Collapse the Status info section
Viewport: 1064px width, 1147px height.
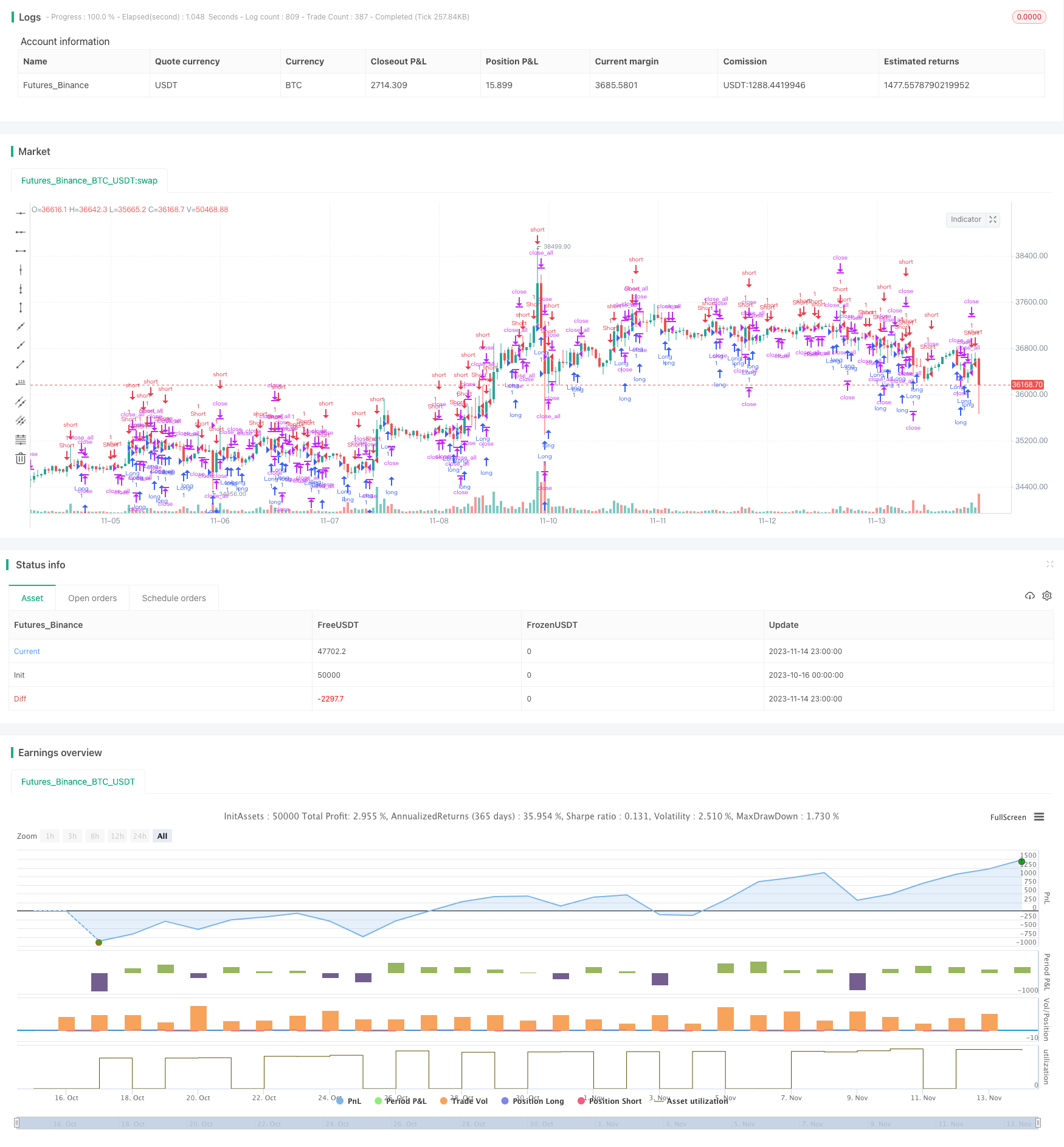(x=1049, y=564)
